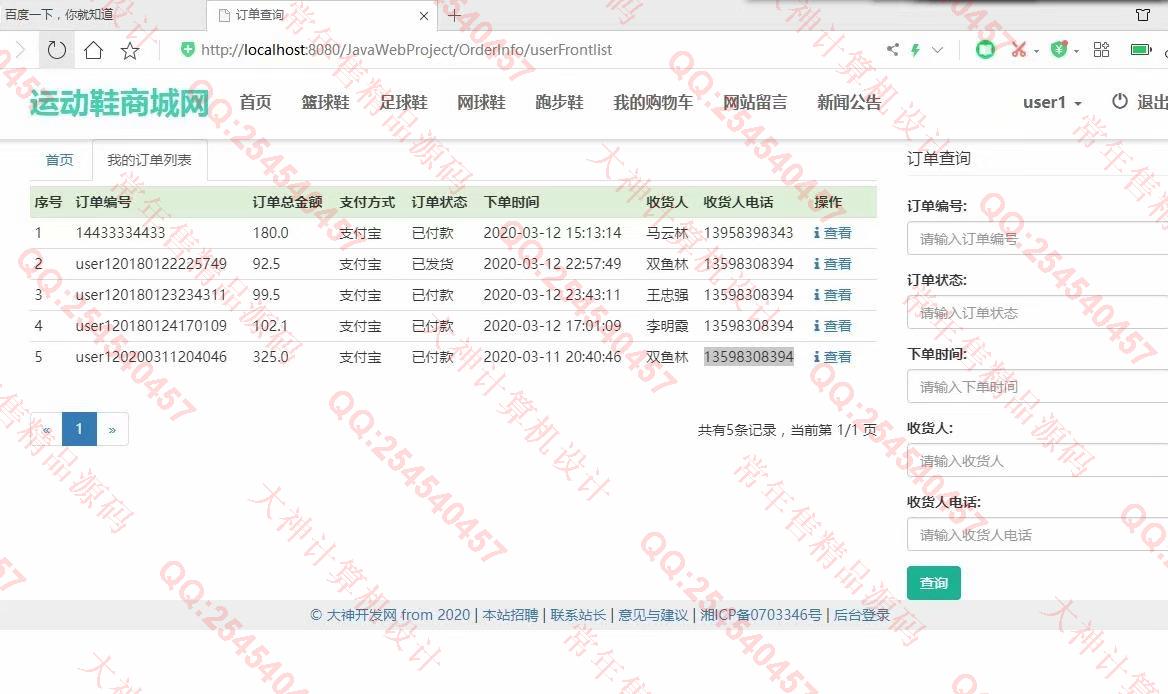Open the apps grid extension icon
Viewport: 1168px width, 694px height.
tap(1101, 50)
